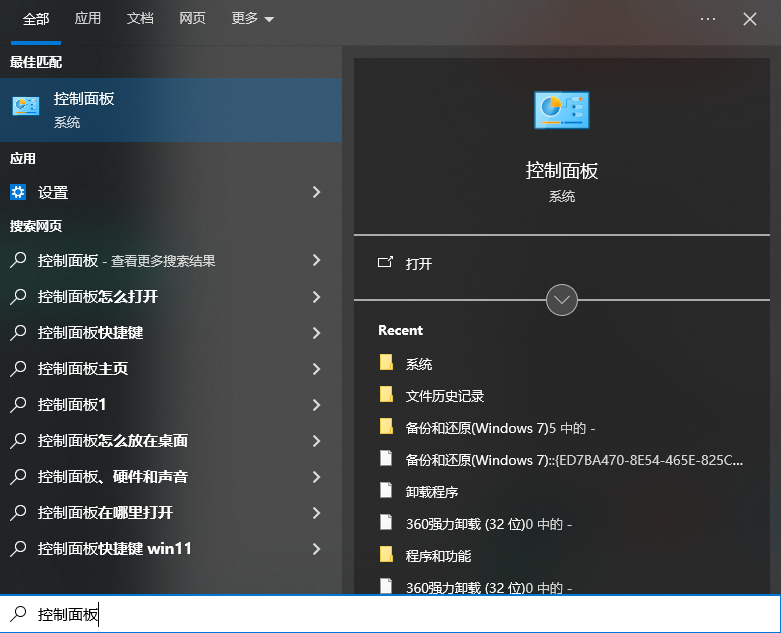
Task: Click file icon beside first 360强力卸载 entry
Action: 386,522
